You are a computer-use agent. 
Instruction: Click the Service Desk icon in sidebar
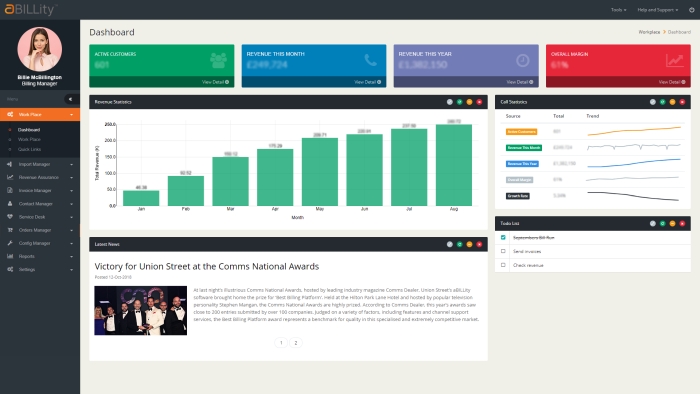10,217
